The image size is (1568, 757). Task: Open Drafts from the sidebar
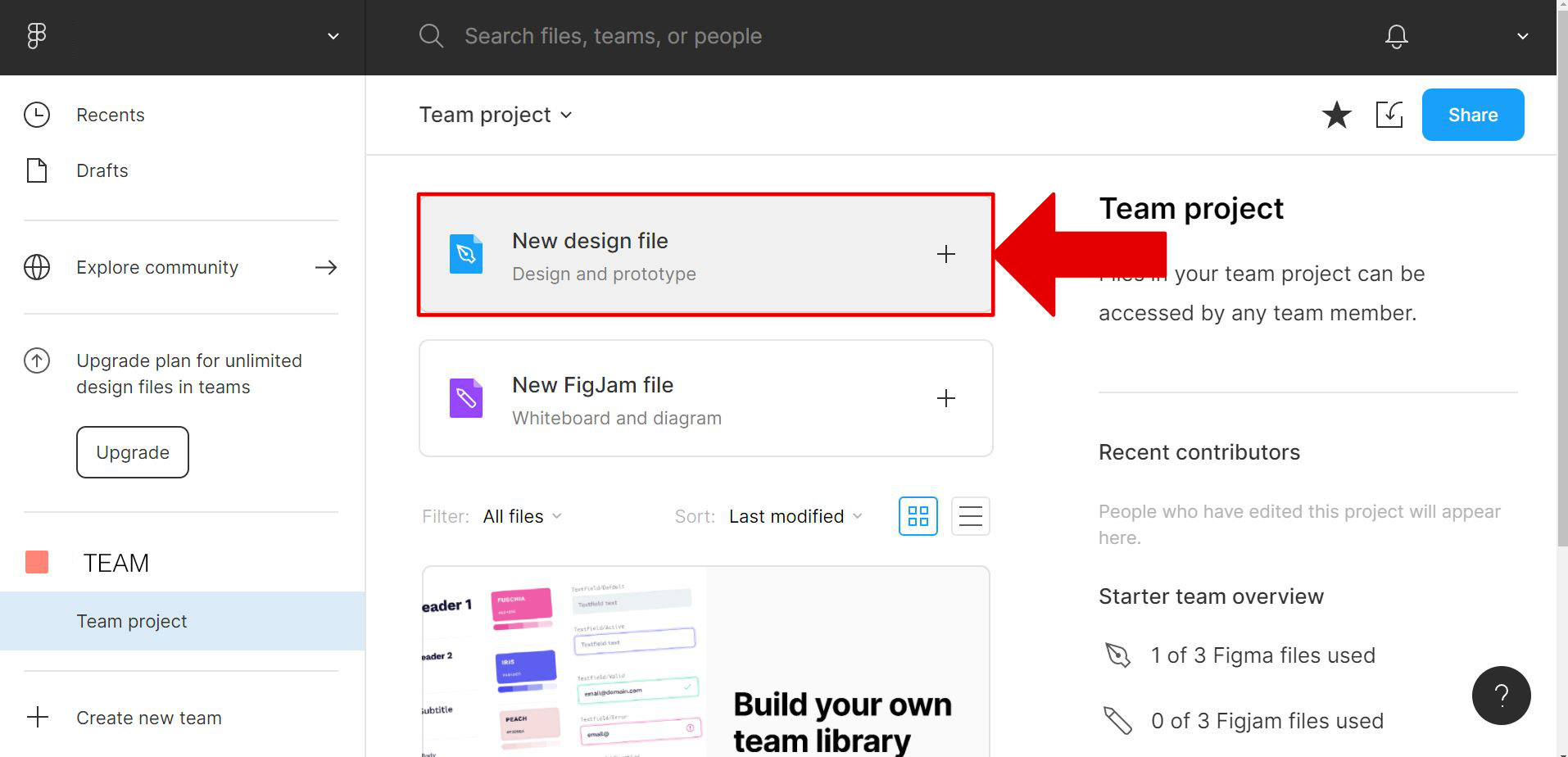pos(102,170)
